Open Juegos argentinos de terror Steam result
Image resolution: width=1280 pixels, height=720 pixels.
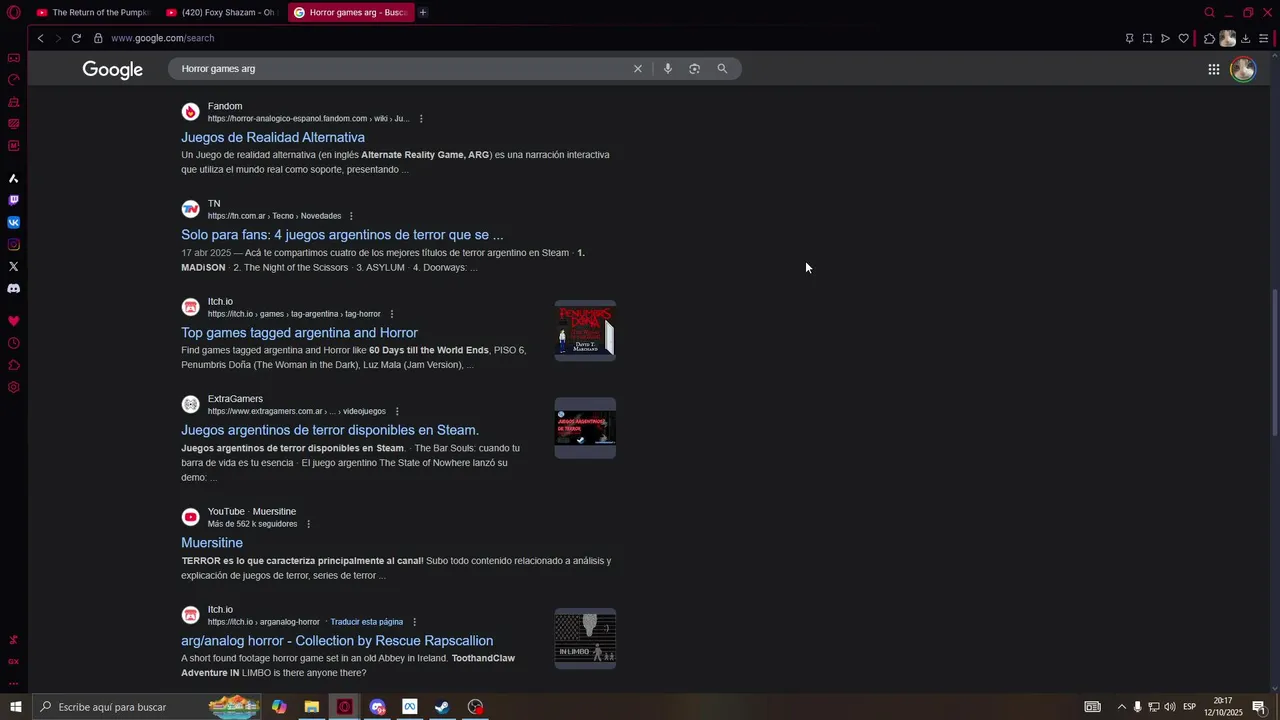tap(330, 430)
